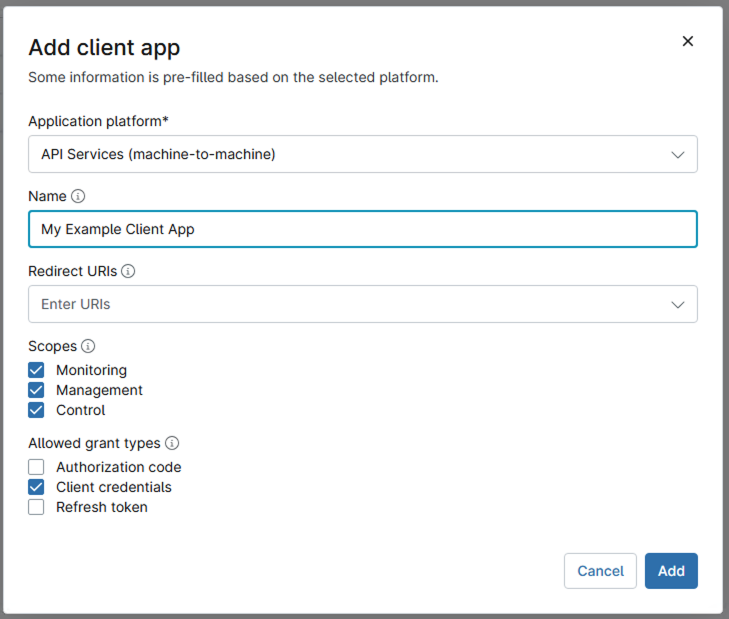Click the Cancel button
Image resolution: width=729 pixels, height=619 pixels.
[600, 571]
